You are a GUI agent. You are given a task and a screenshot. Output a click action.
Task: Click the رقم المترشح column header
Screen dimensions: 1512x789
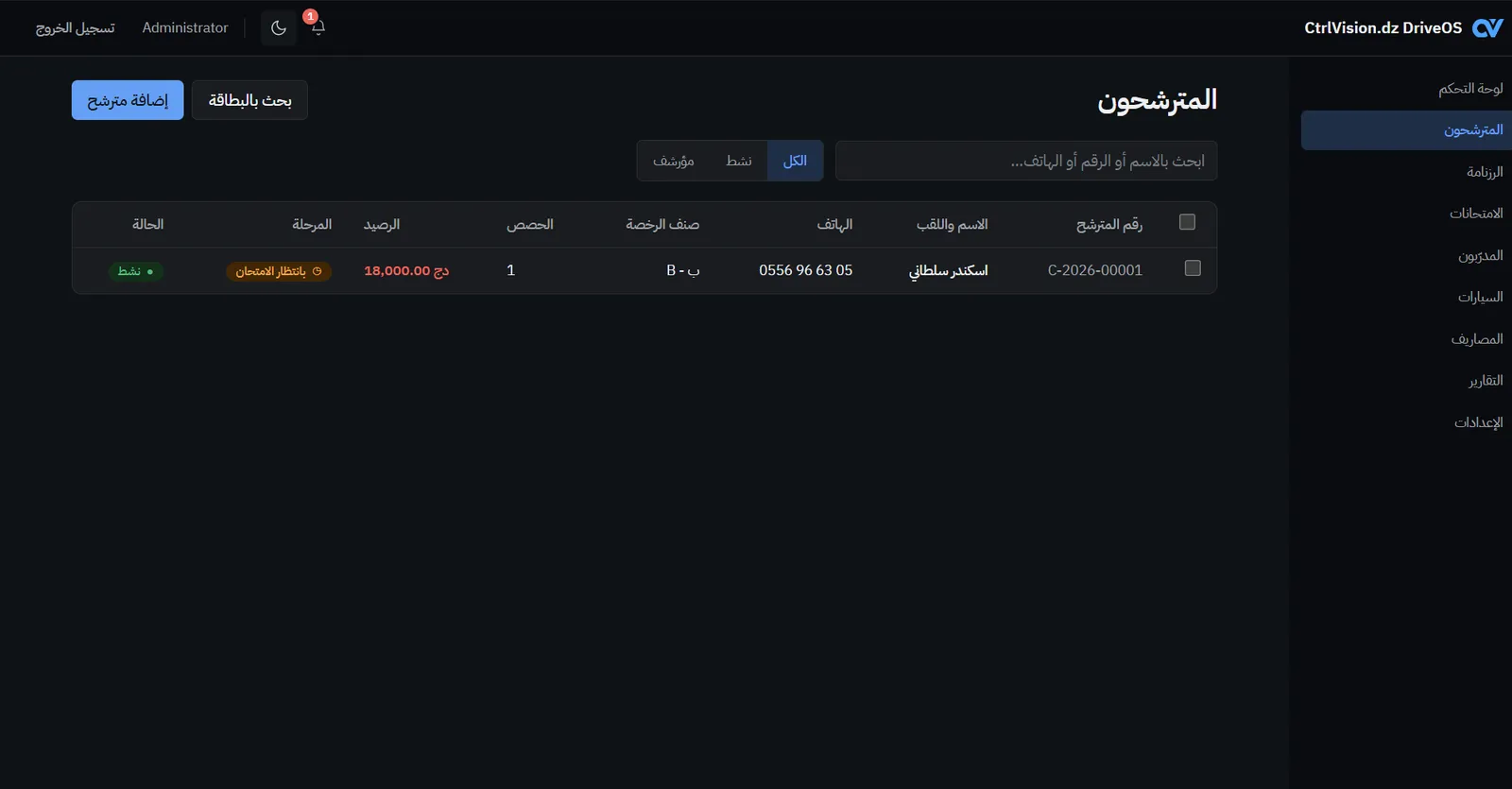[x=1109, y=225]
